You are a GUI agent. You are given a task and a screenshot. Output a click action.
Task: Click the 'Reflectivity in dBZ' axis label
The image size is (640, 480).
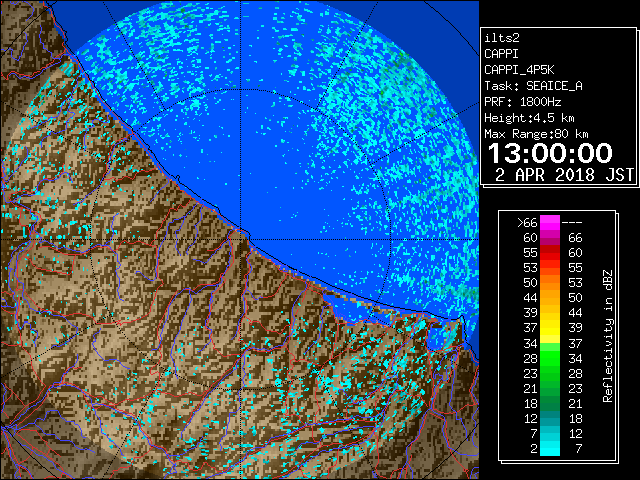pyautogui.click(x=608, y=336)
